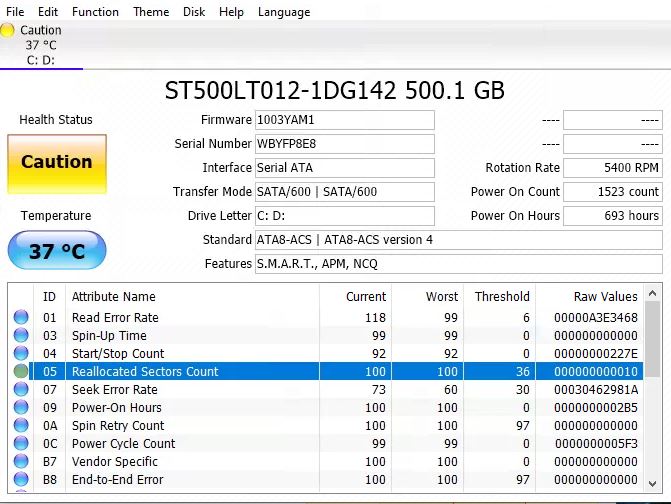The image size is (671, 504).
Task: Open the Language menu
Action: [x=284, y=12]
